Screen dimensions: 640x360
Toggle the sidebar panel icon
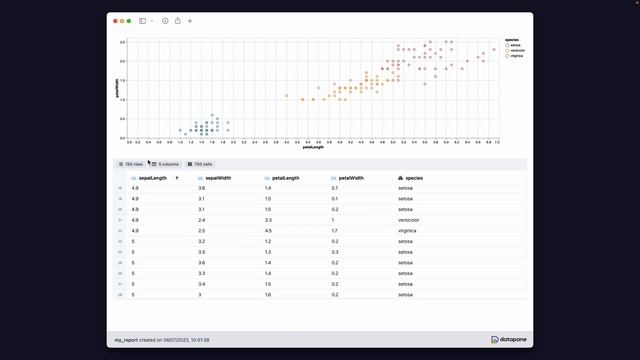pos(142,21)
